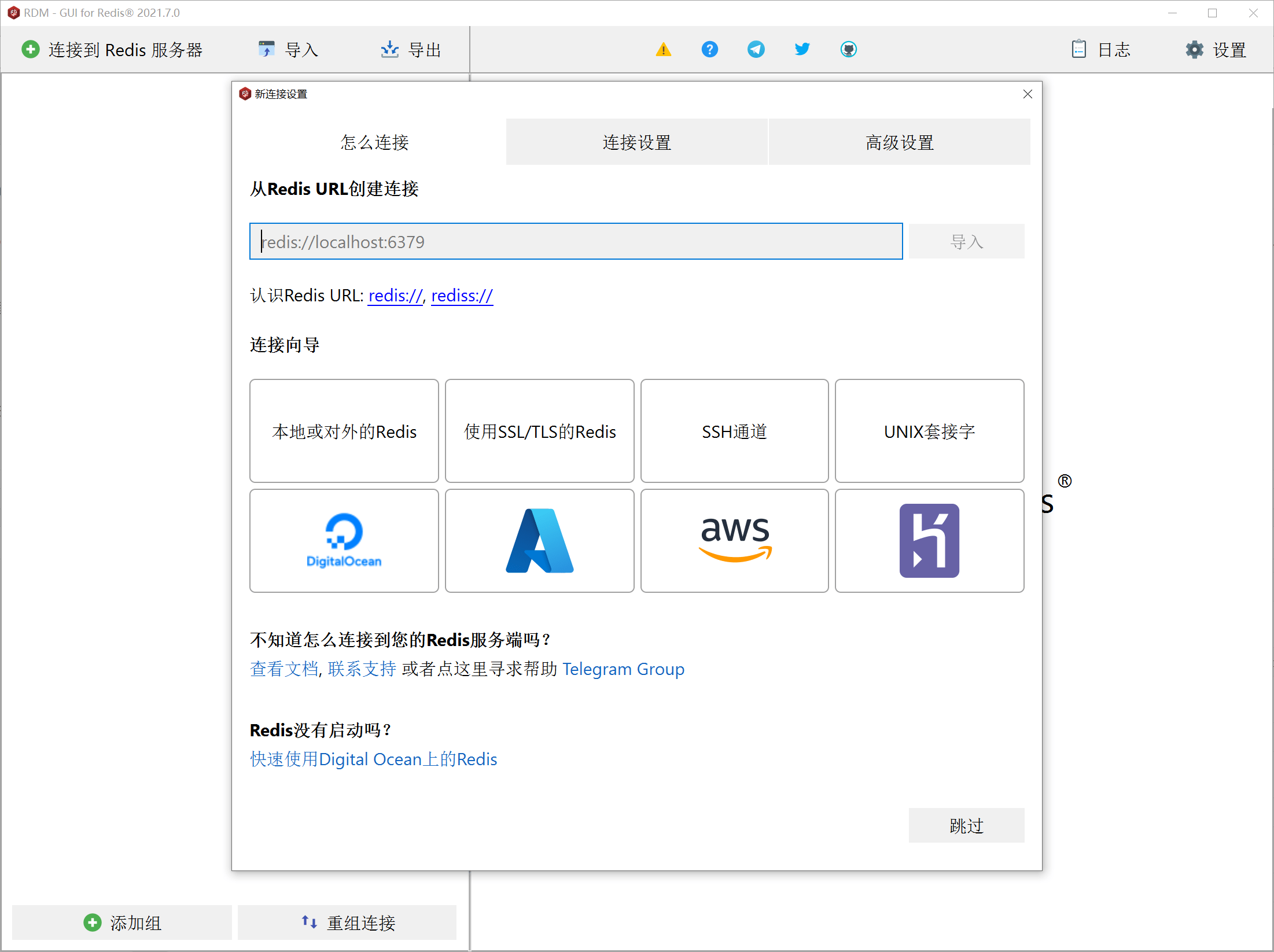The image size is (1274, 952).
Task: Click the yellow warning icon
Action: pos(663,49)
